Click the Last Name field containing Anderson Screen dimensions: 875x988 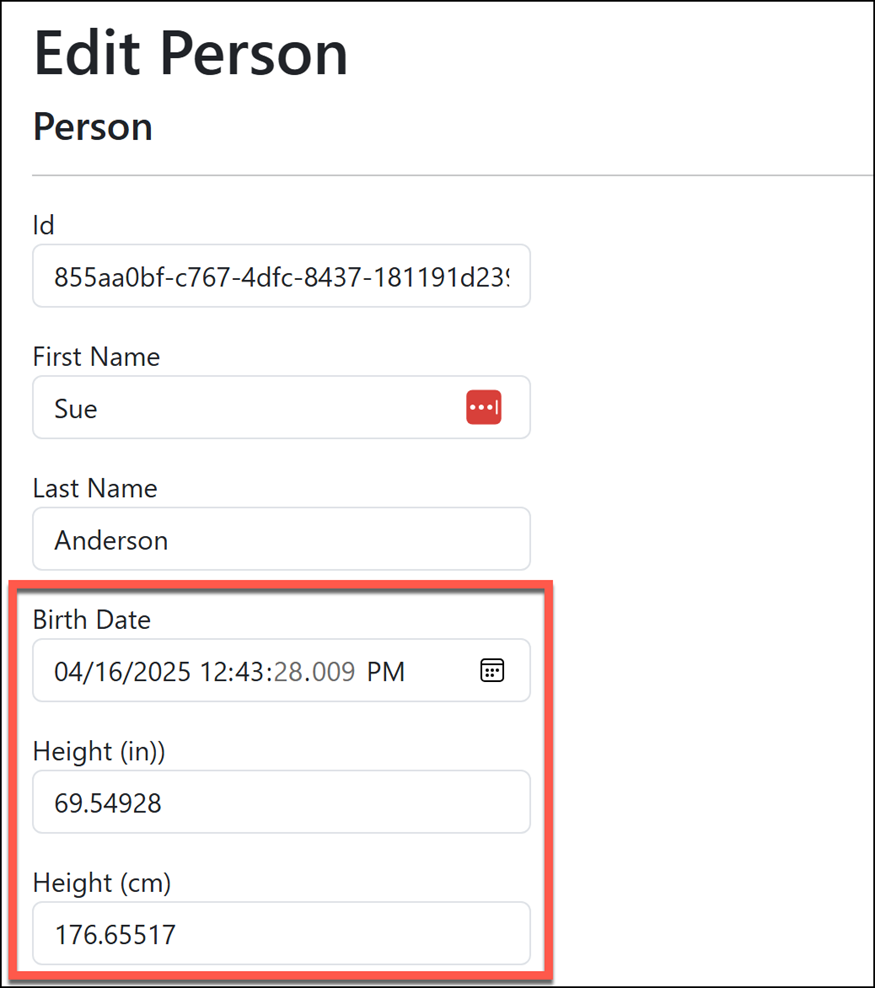tap(282, 539)
